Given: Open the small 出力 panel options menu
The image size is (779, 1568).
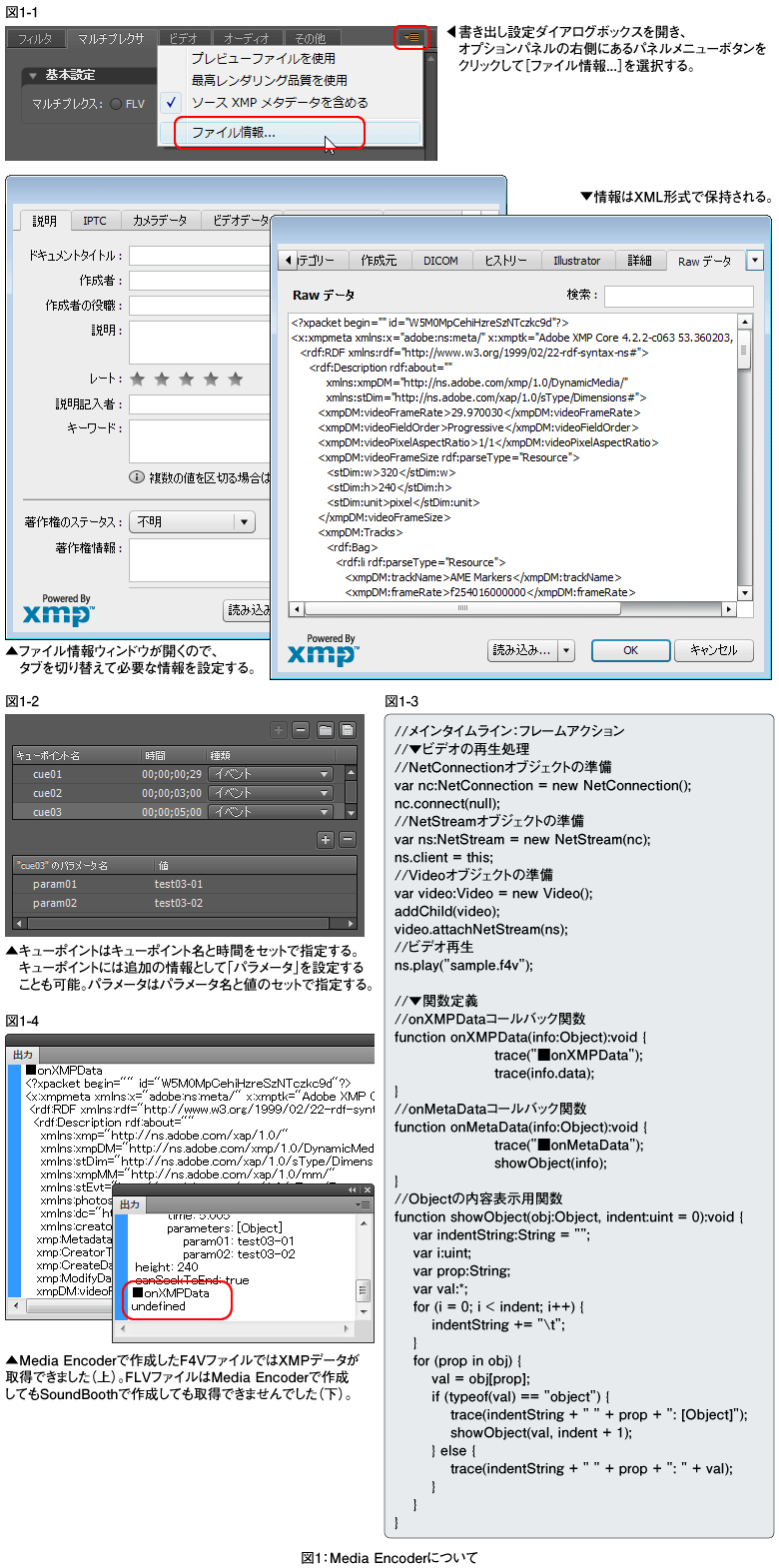Looking at the screenshot, I should [x=364, y=1205].
